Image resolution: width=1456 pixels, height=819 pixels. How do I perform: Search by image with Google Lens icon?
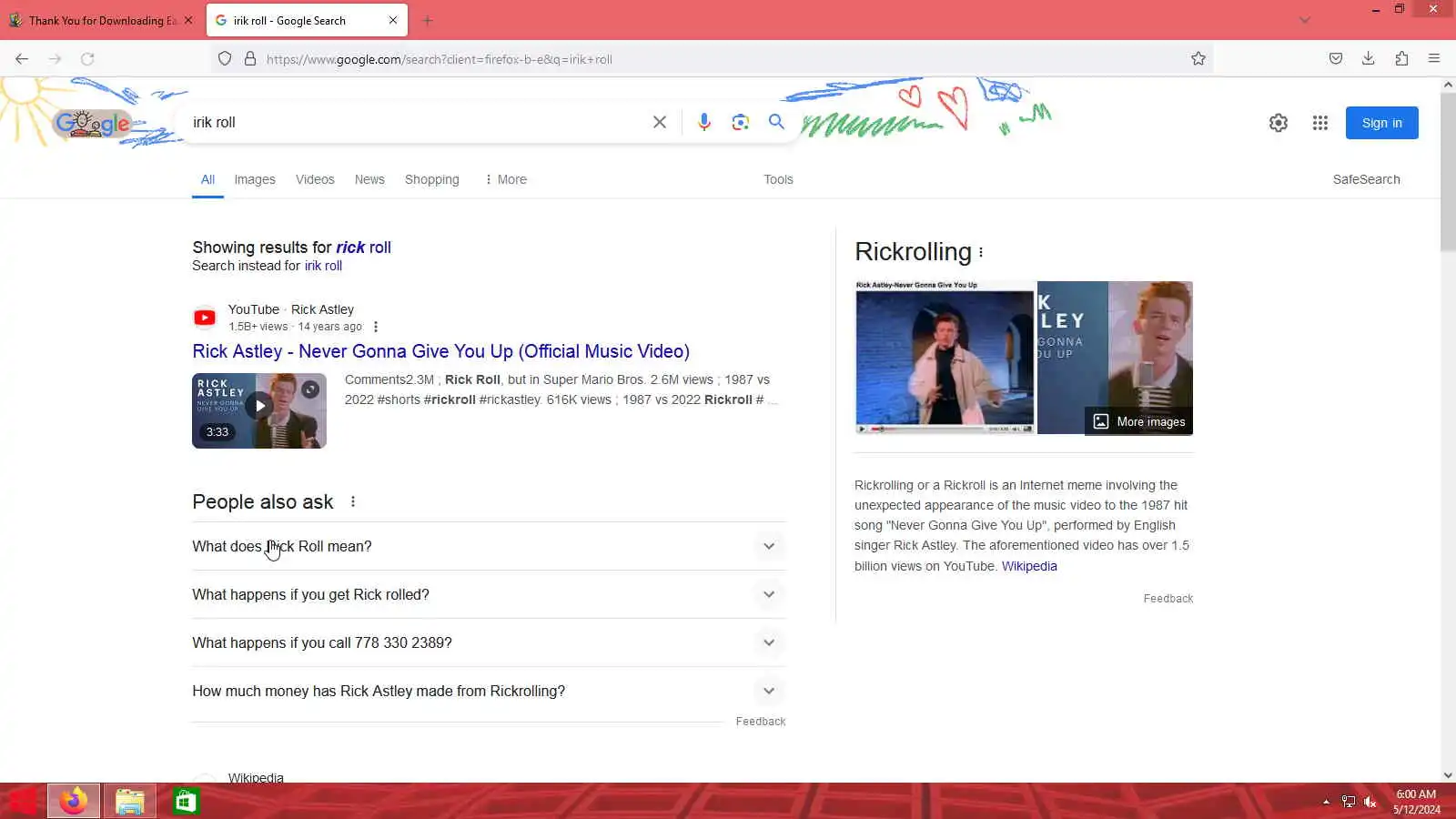[x=740, y=122]
